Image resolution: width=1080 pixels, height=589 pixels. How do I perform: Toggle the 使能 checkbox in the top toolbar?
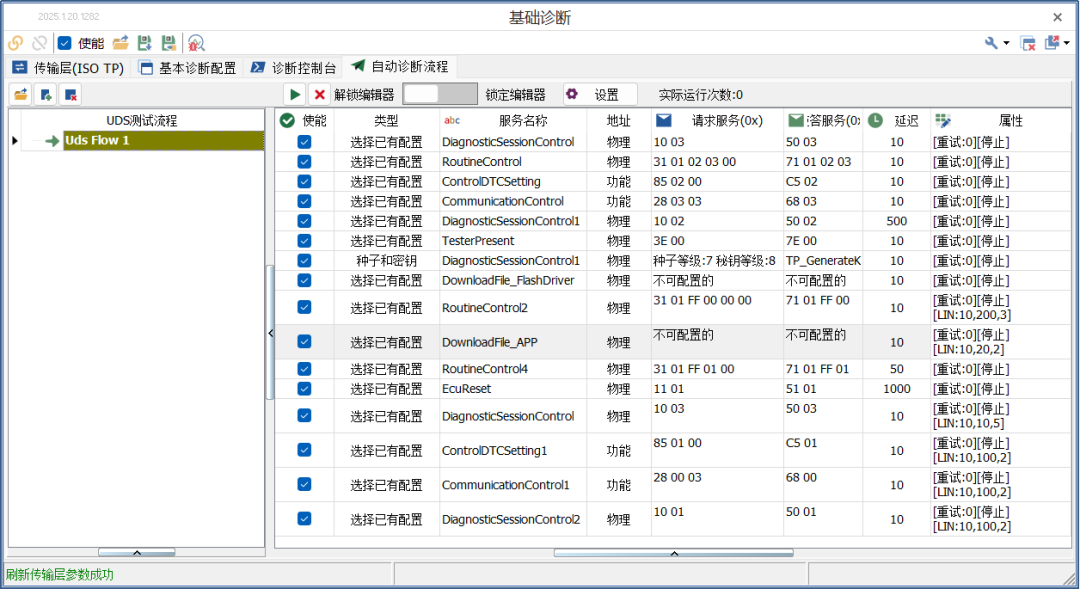pos(64,43)
